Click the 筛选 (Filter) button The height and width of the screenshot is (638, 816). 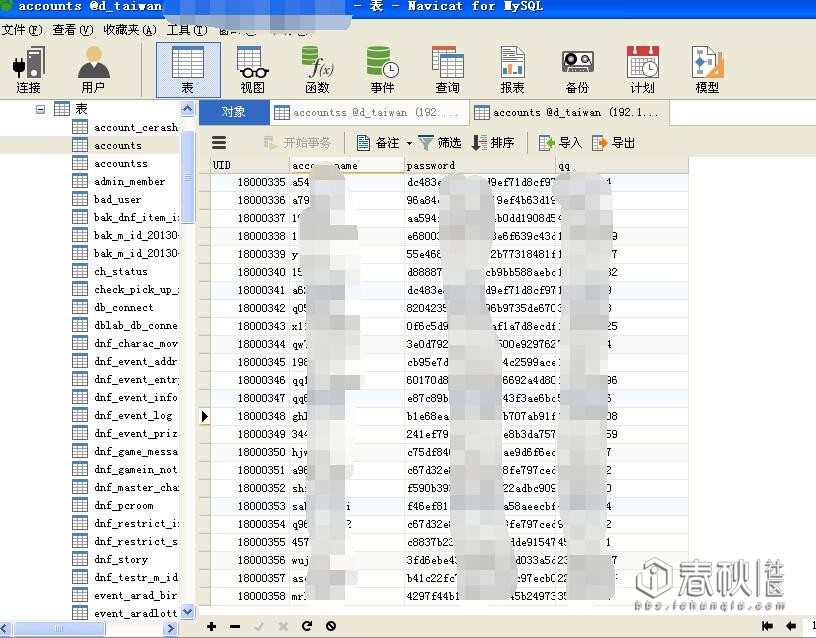(x=440, y=143)
